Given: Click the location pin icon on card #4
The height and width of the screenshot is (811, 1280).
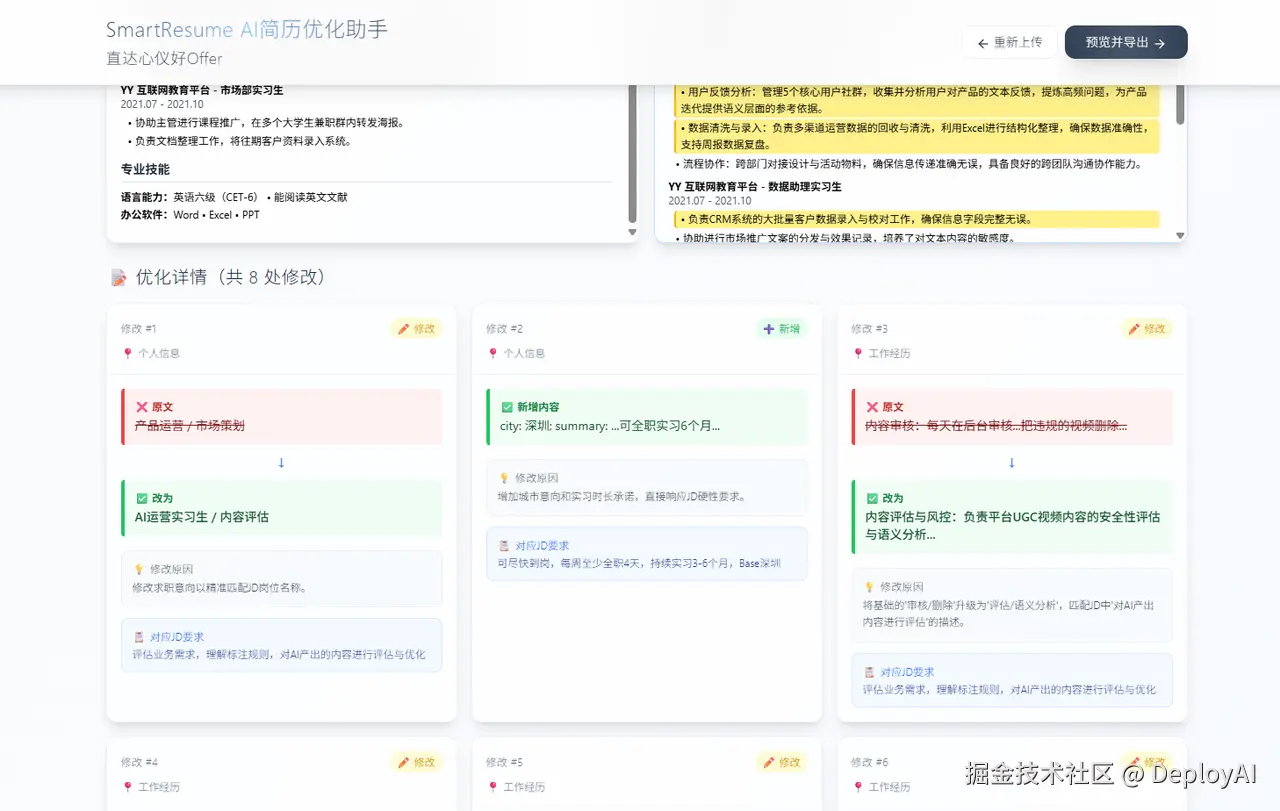Looking at the screenshot, I should 127,787.
